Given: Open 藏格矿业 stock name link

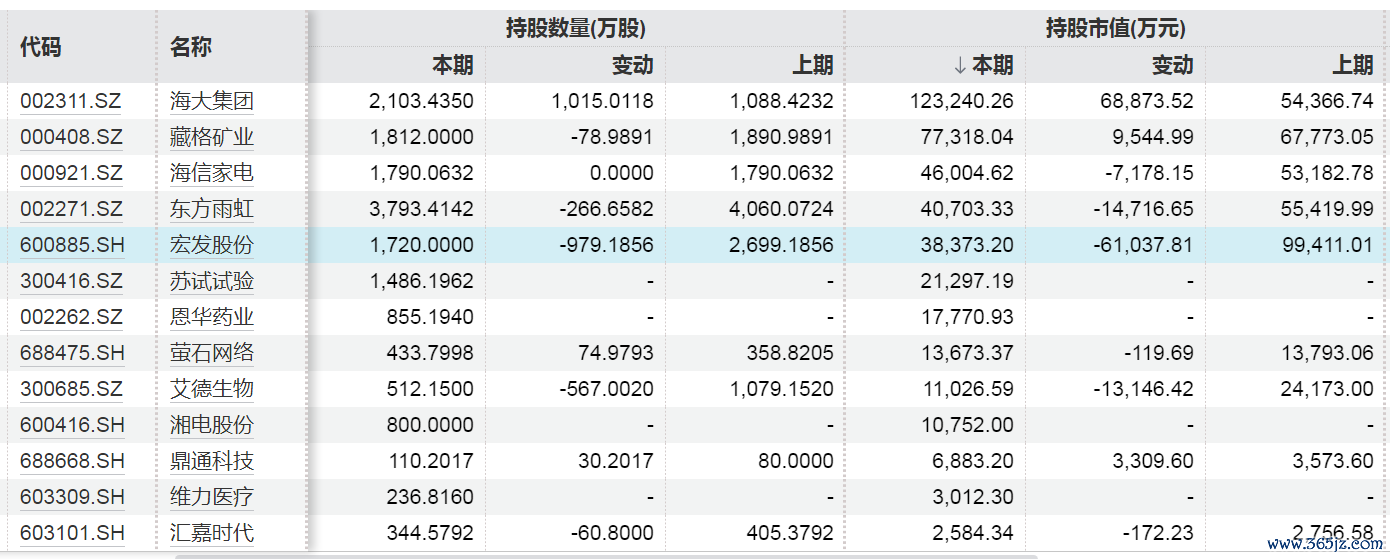Looking at the screenshot, I should [212, 137].
